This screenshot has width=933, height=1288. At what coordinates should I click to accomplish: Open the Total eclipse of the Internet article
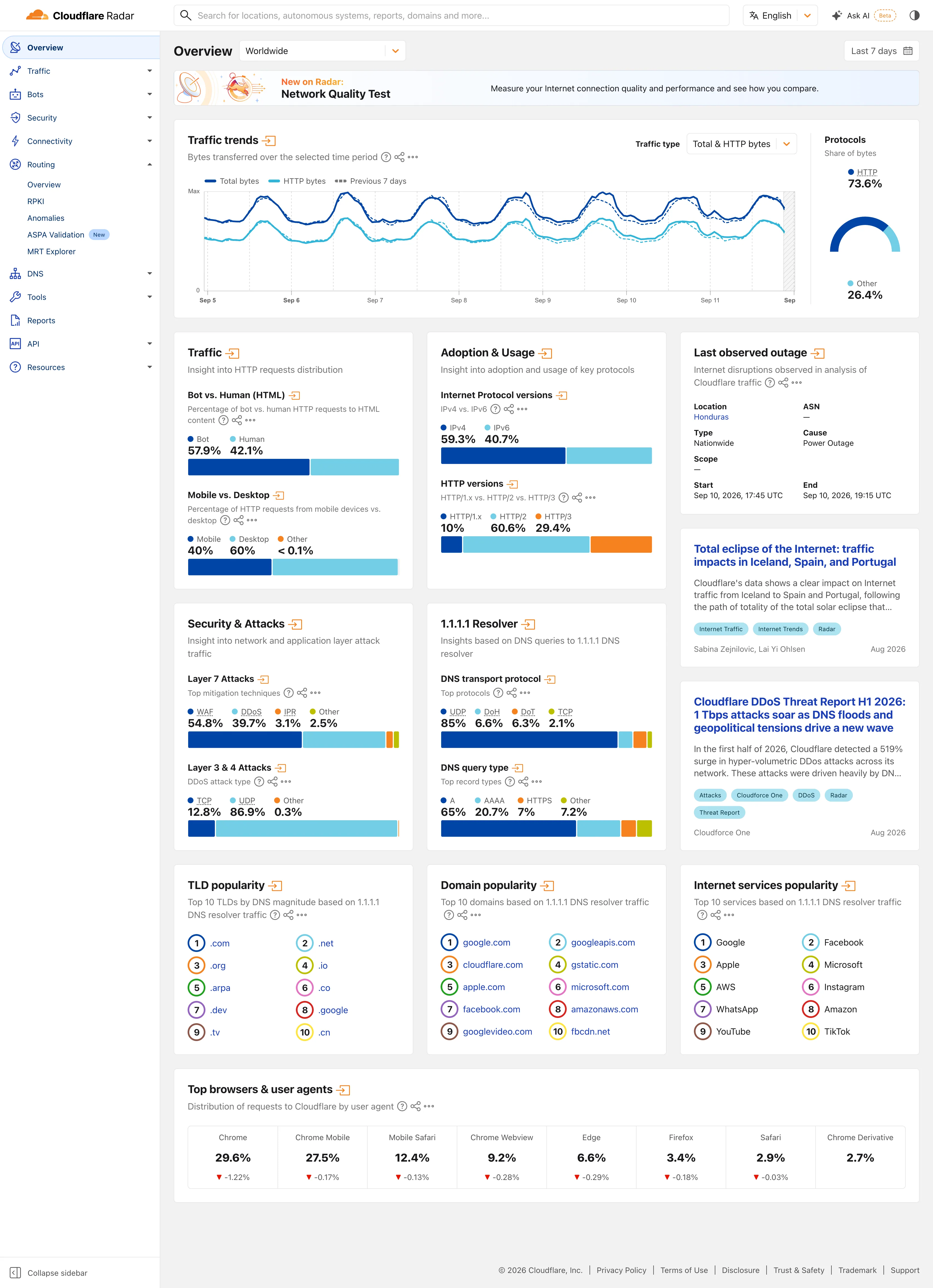coord(794,555)
